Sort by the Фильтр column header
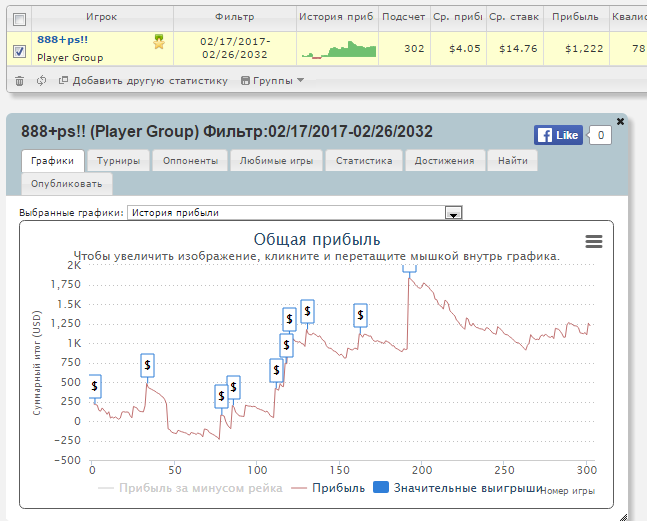 click(235, 17)
